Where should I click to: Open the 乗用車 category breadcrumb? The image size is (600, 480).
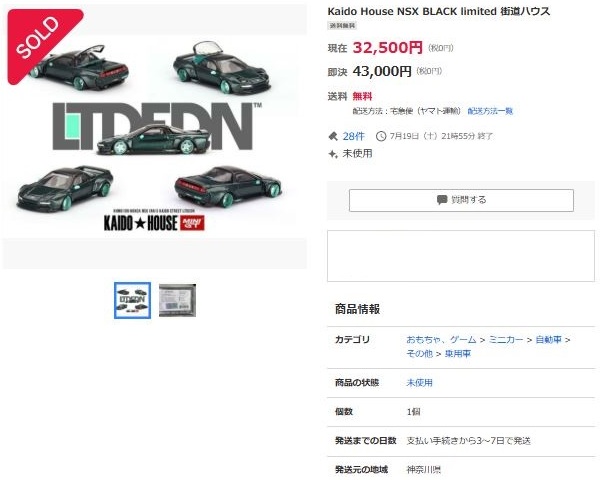tap(458, 353)
